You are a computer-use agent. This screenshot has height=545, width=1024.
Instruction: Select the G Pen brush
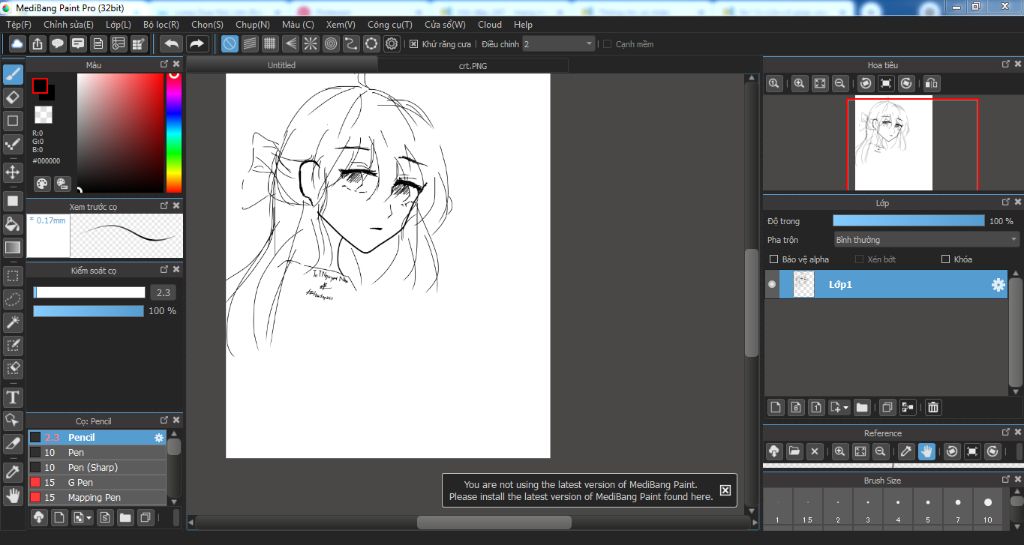97,482
